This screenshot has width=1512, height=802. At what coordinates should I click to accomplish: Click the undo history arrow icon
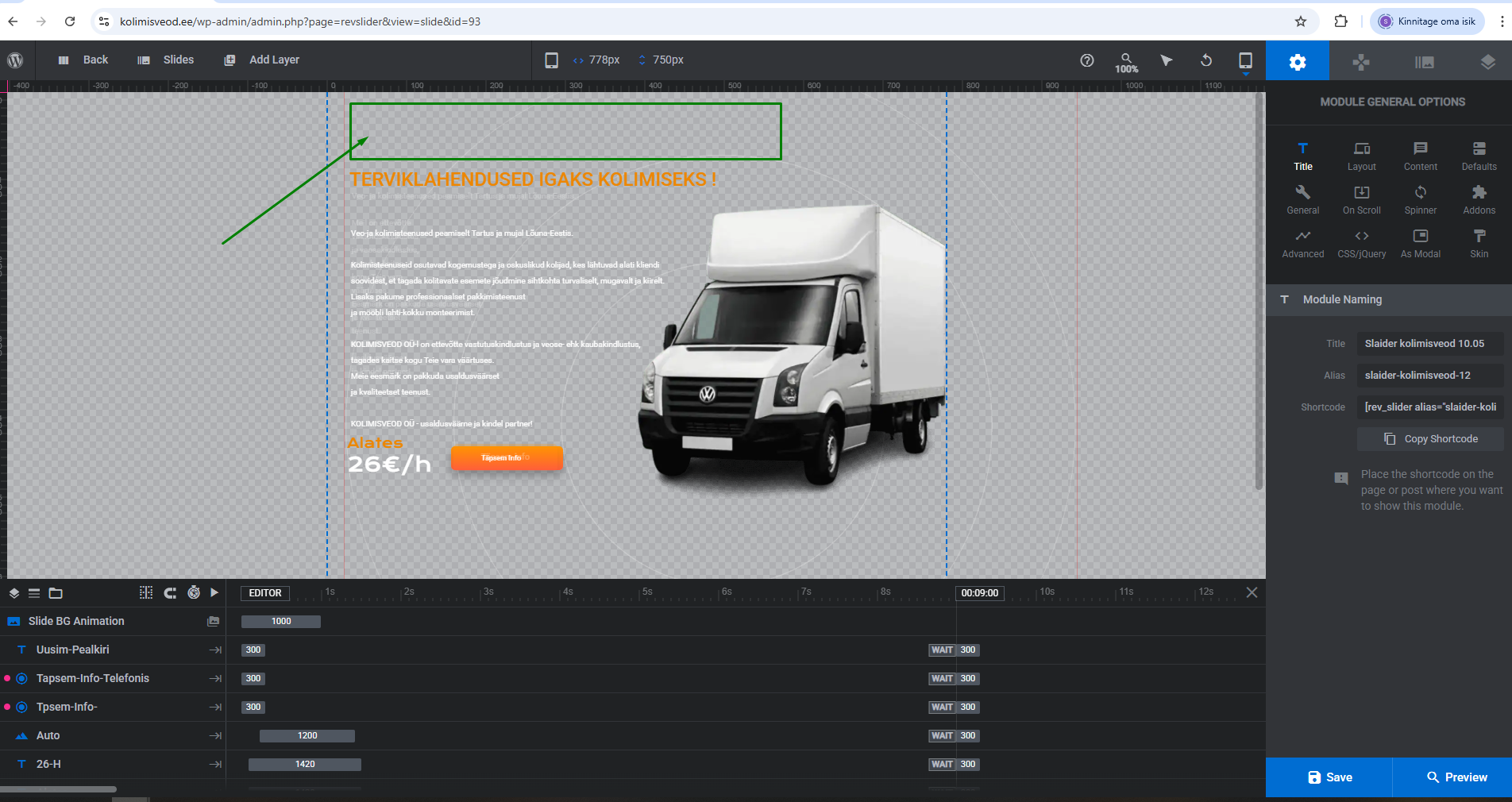coord(1205,60)
